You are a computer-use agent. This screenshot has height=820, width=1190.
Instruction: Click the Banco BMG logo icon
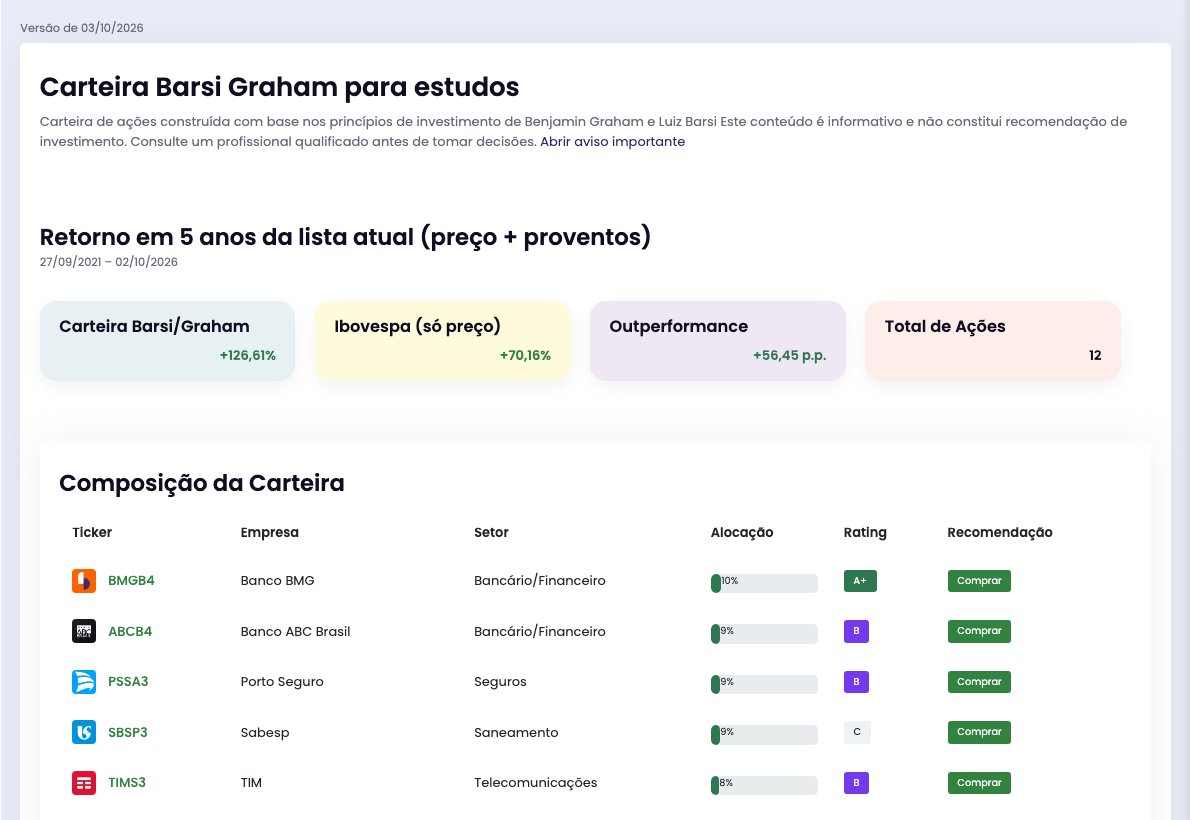pos(83,581)
